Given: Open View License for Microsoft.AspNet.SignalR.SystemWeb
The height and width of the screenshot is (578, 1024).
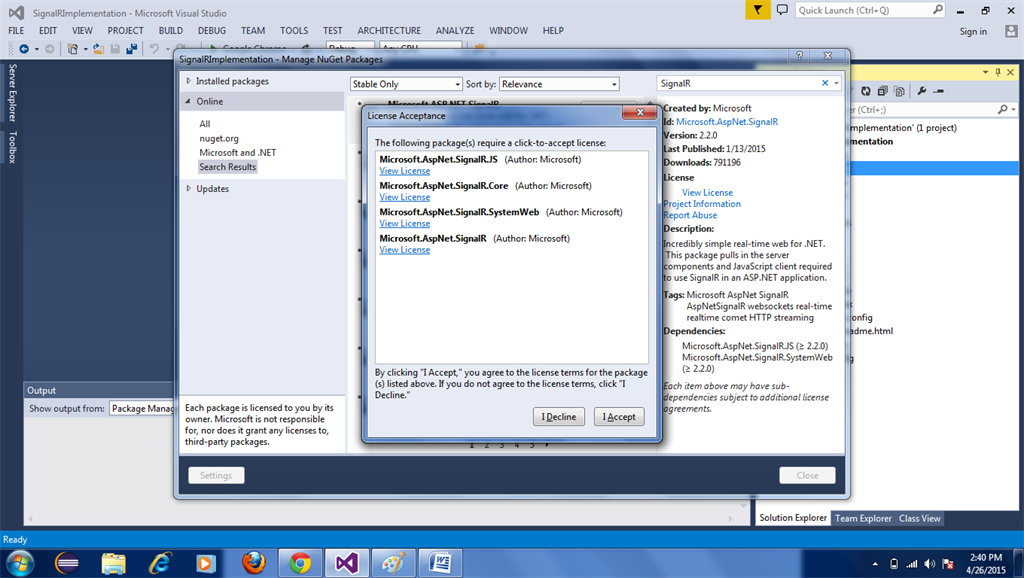Looking at the screenshot, I should tap(405, 223).
